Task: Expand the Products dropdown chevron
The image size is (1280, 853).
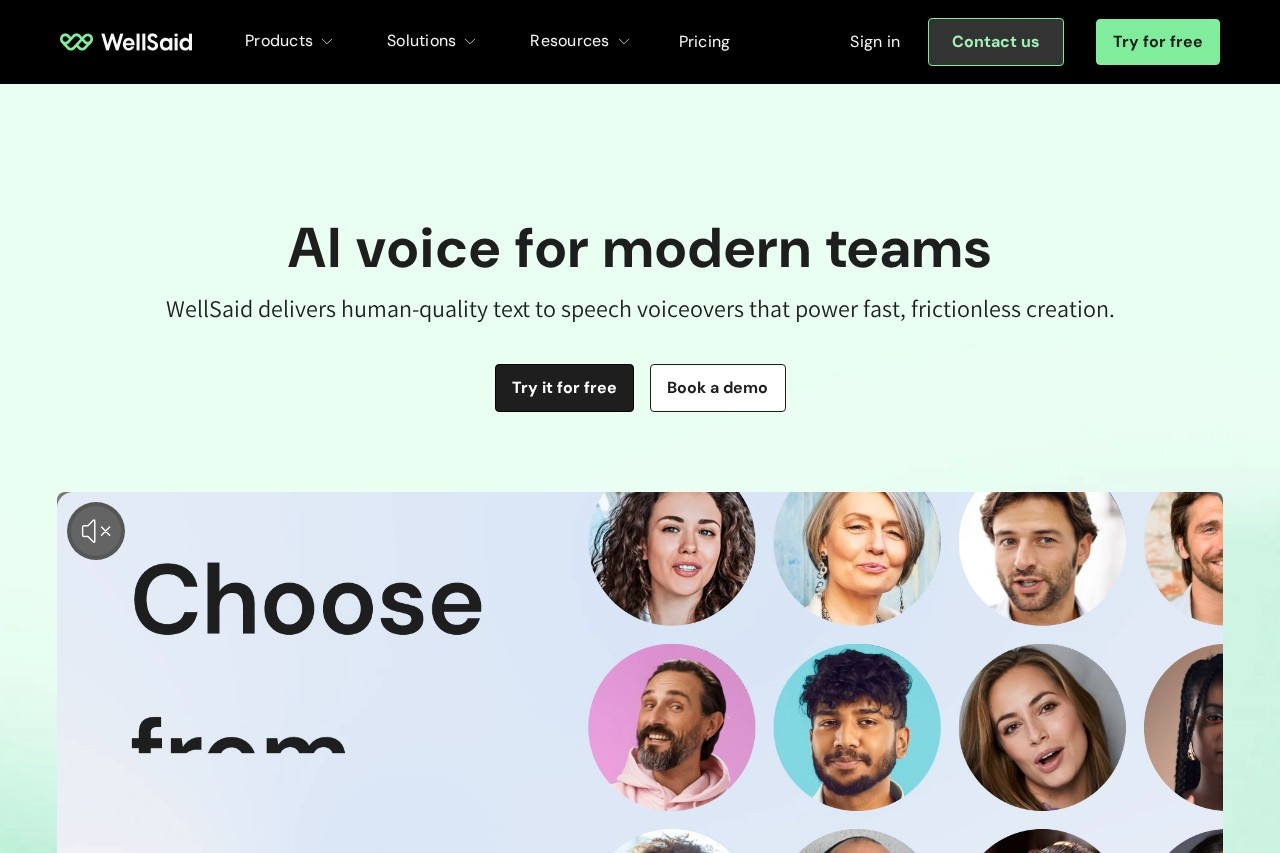Action: pos(327,42)
